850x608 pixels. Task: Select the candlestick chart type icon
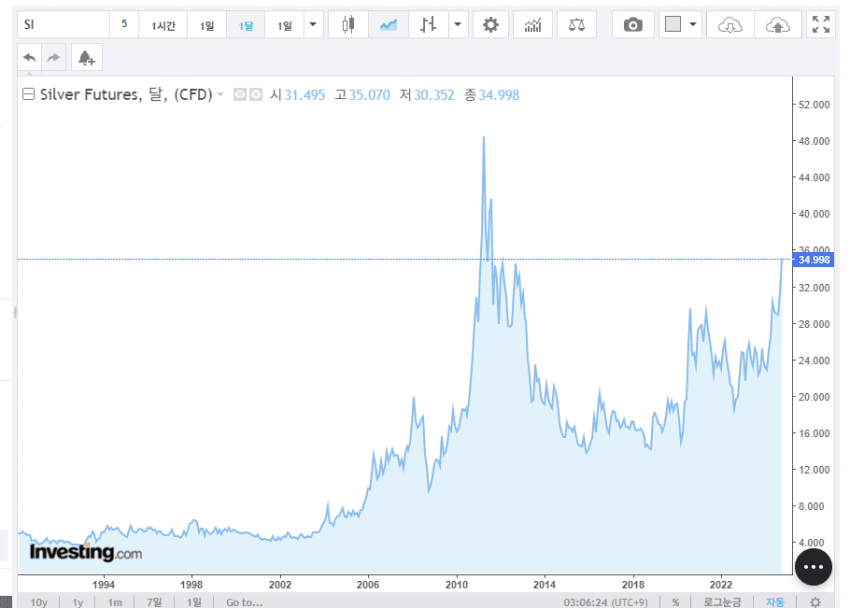348,25
